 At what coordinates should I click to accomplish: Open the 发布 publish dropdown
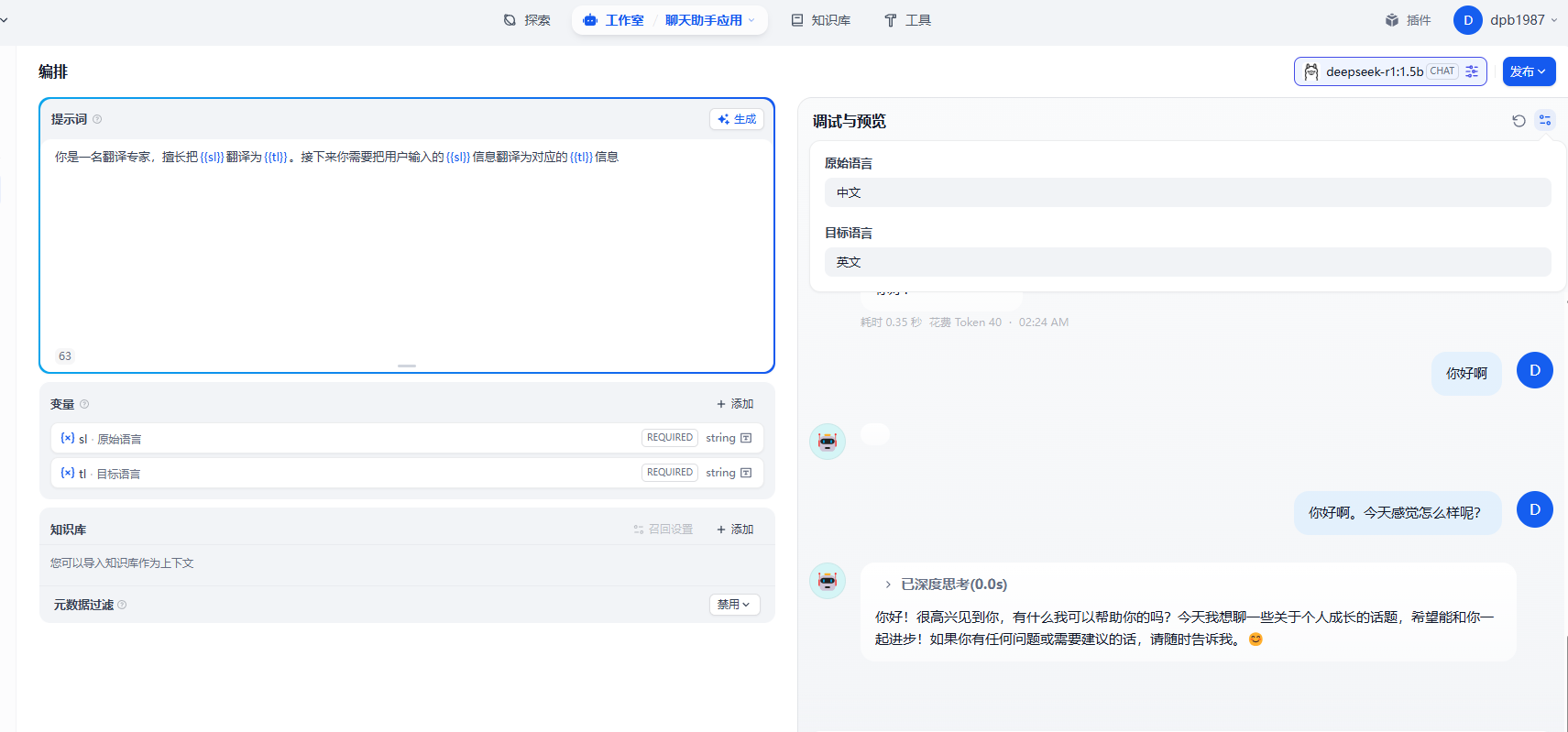1529,71
